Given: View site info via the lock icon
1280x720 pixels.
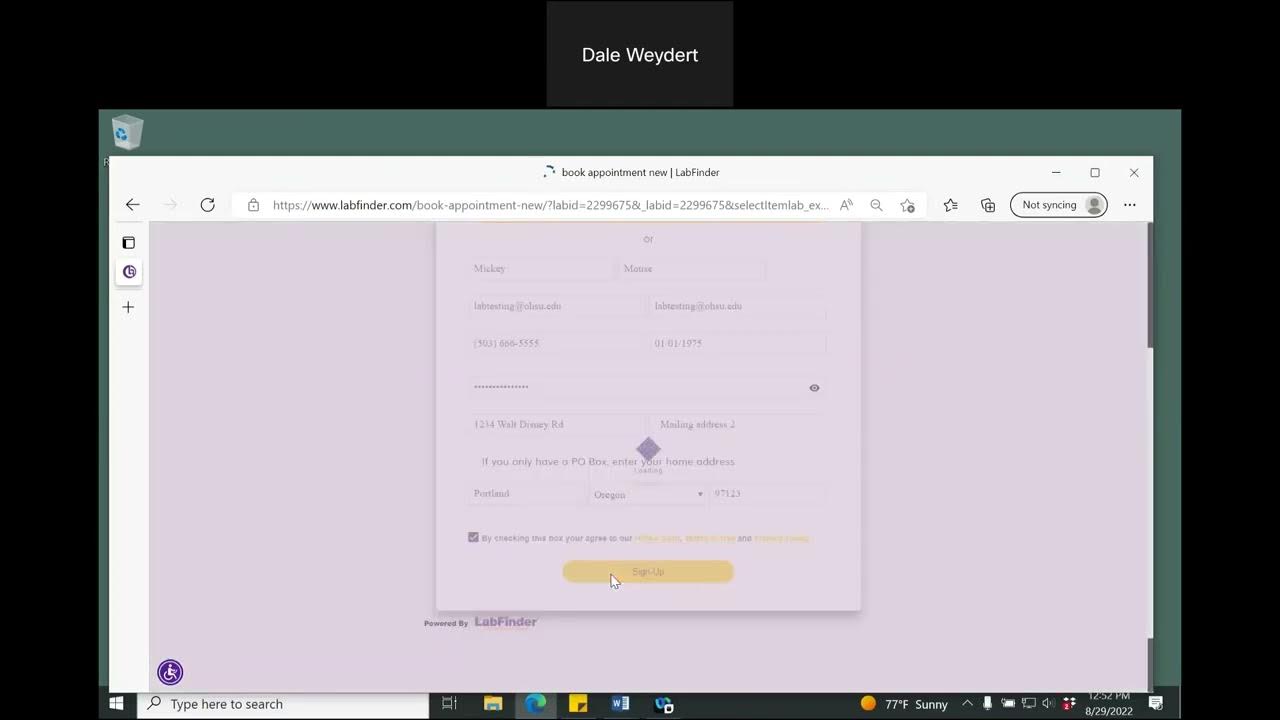Looking at the screenshot, I should click(x=253, y=205).
